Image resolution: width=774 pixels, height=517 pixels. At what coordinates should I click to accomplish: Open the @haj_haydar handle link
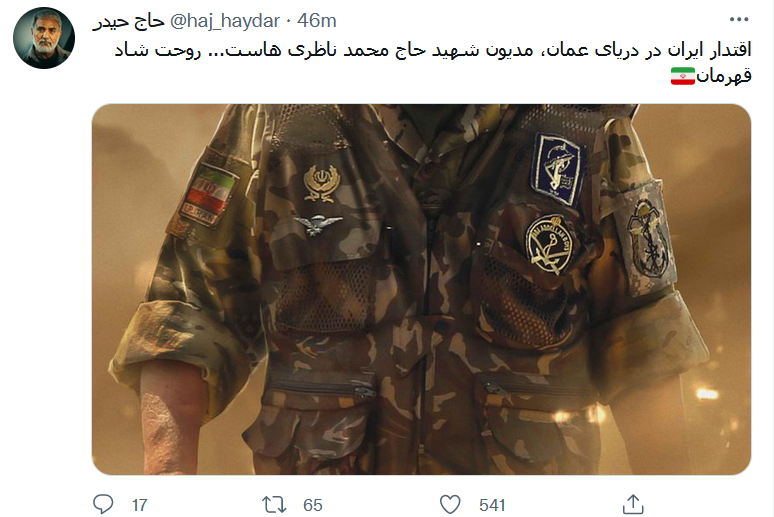tap(225, 21)
